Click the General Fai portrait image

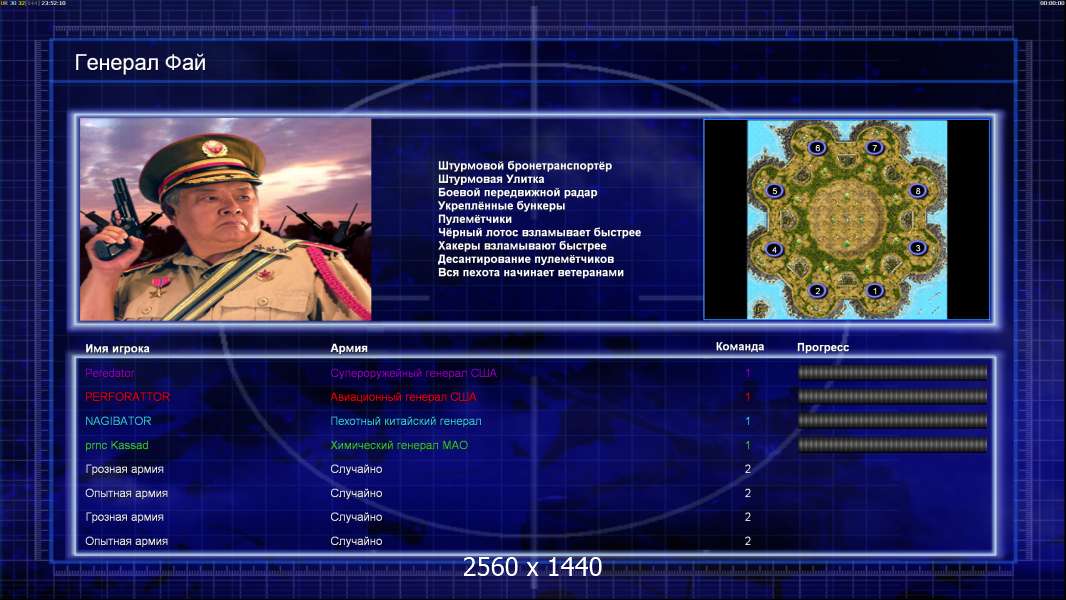[x=226, y=219]
